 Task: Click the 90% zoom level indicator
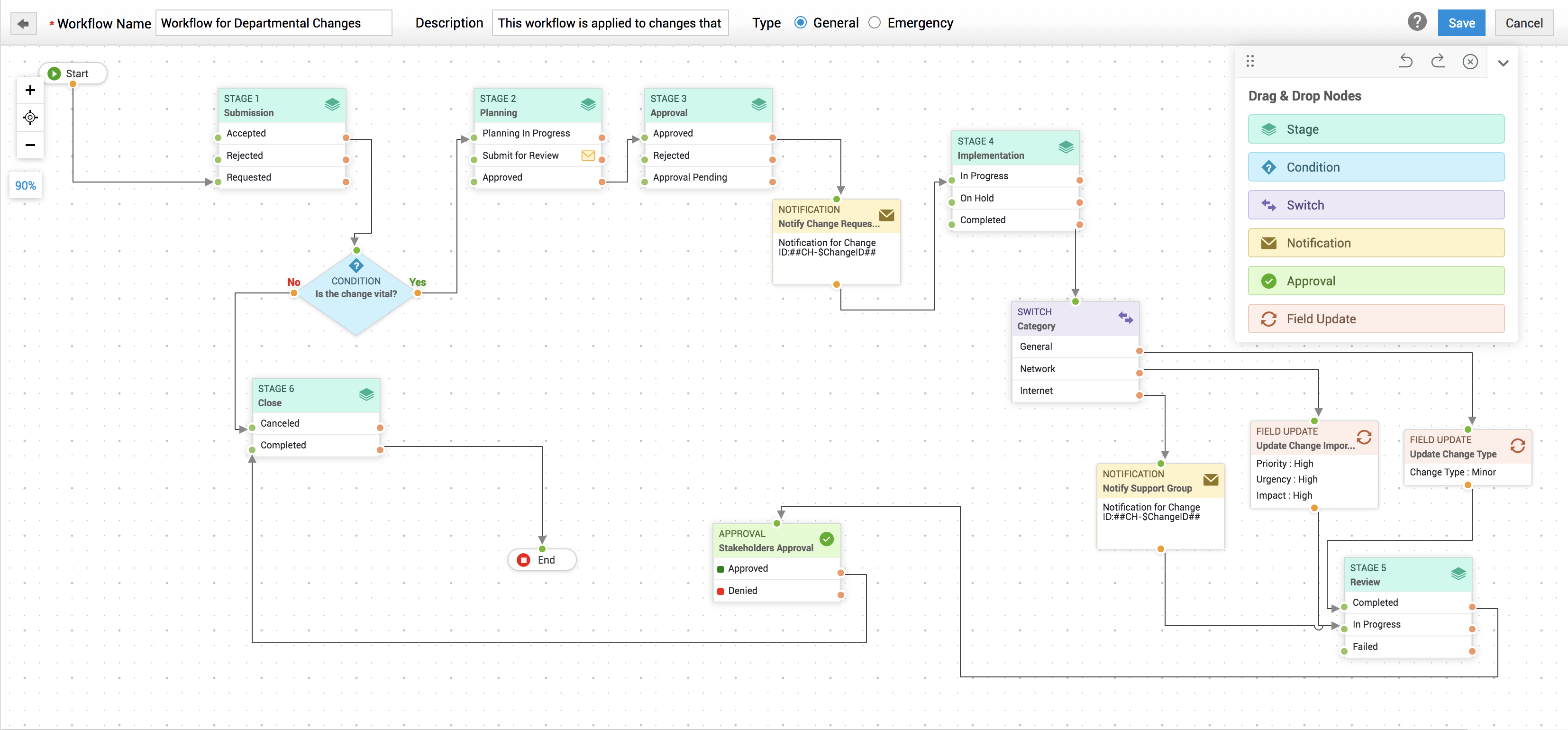[25, 185]
